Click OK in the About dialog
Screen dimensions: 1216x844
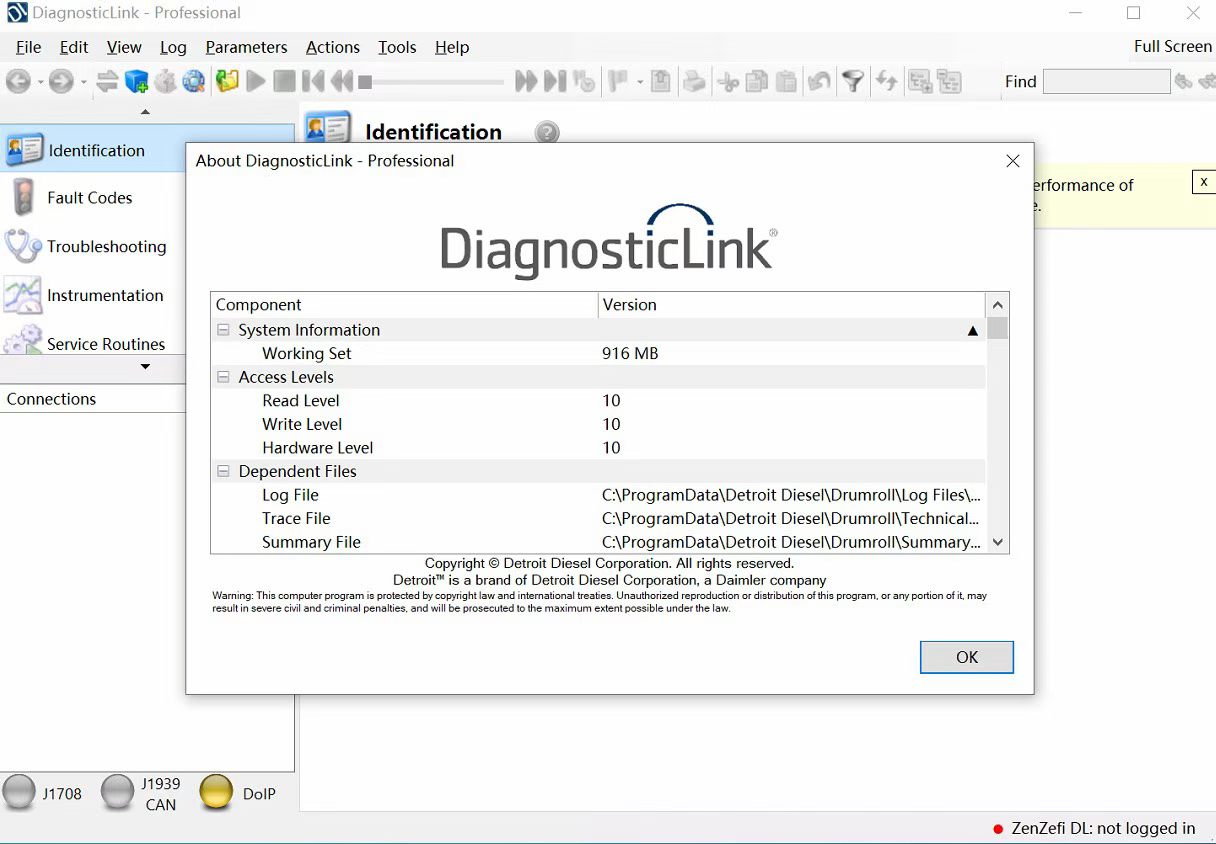[967, 657]
